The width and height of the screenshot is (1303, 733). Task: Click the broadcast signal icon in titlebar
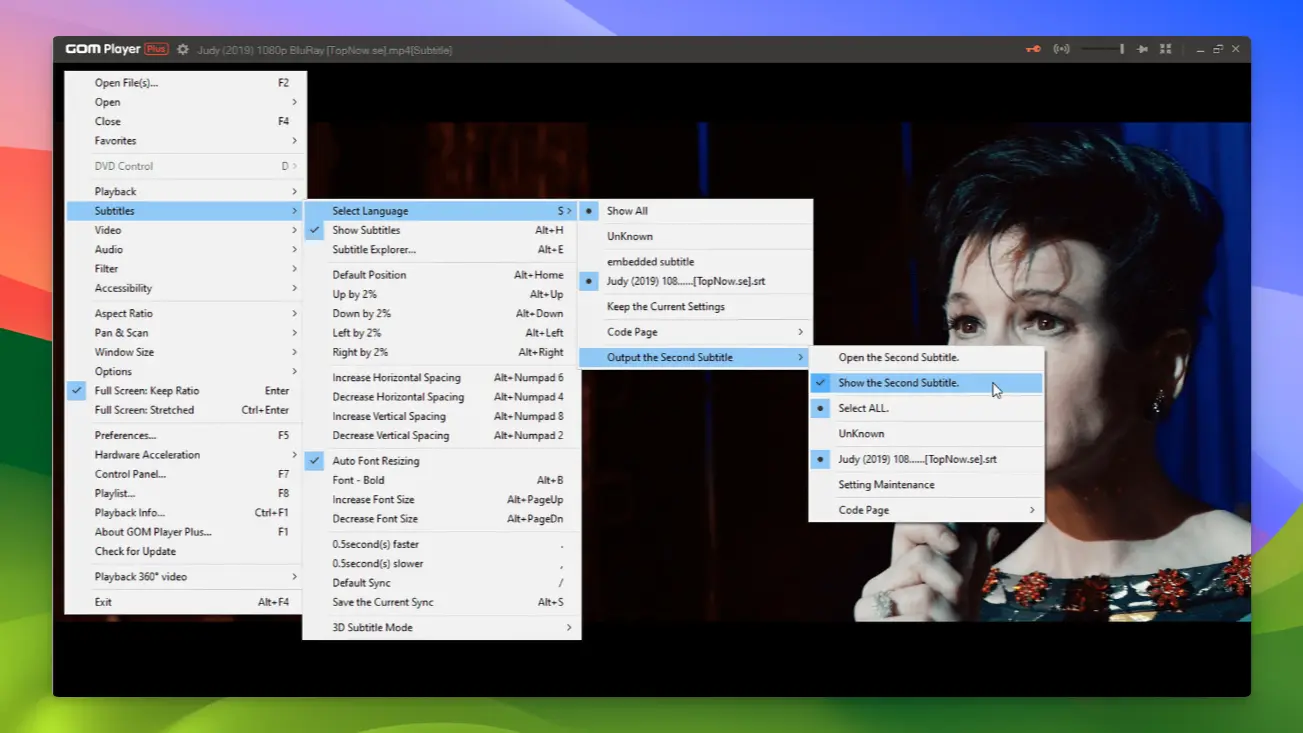tap(1060, 48)
